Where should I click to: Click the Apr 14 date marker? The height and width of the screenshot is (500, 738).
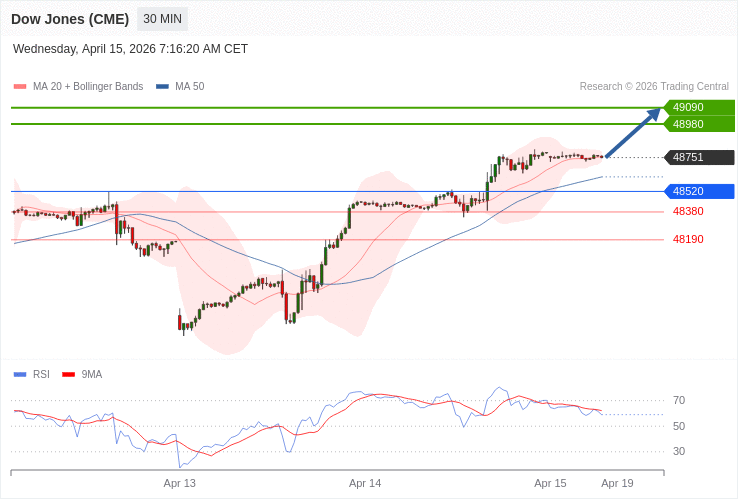pyautogui.click(x=365, y=483)
